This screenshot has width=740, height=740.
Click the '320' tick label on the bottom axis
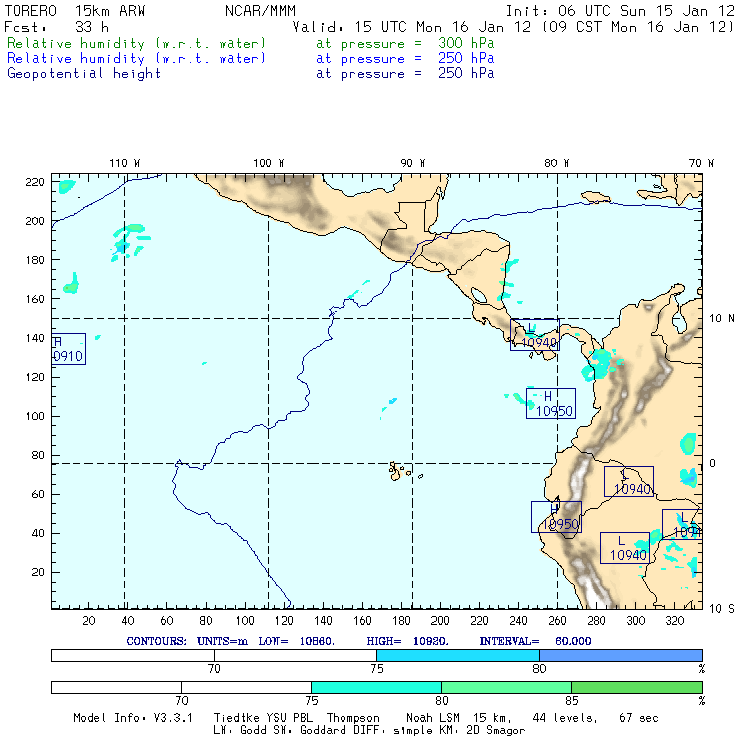click(x=675, y=621)
